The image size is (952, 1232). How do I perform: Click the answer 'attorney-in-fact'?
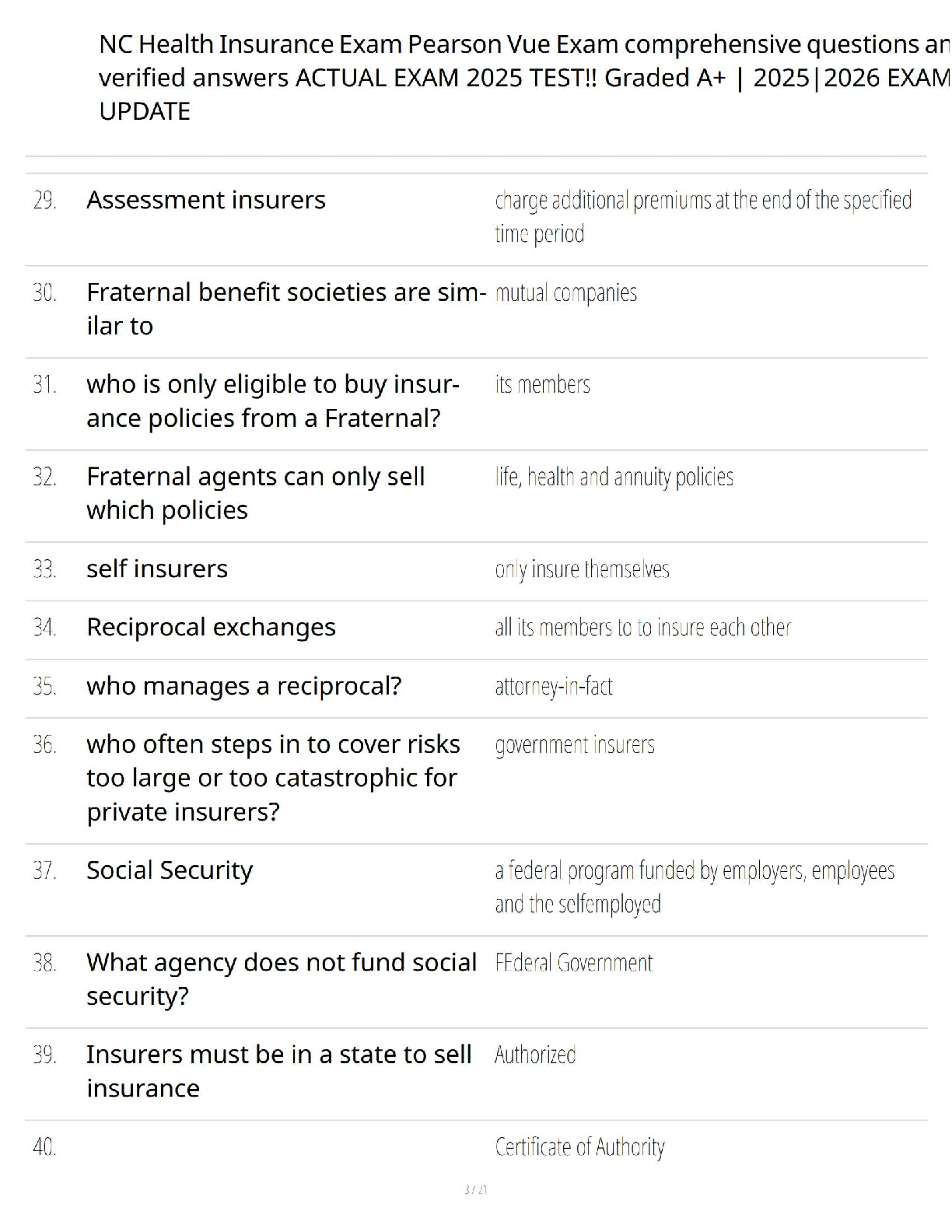[x=553, y=686]
